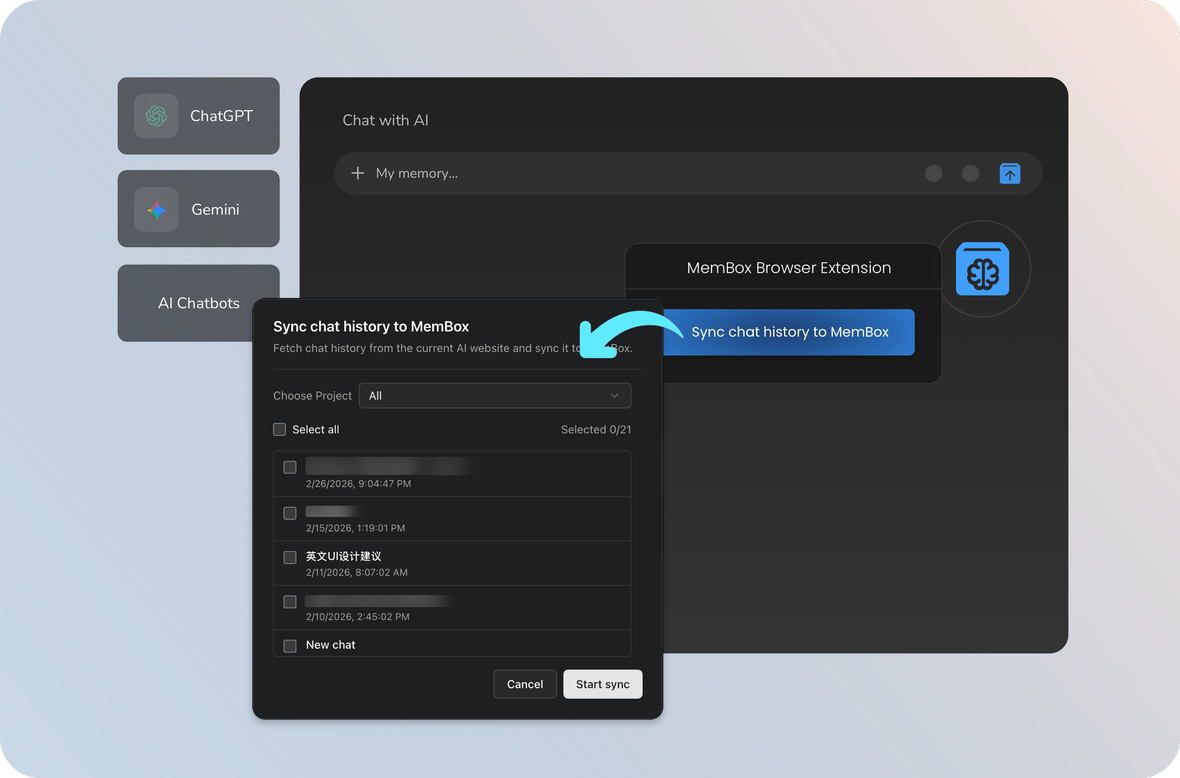Click Sync chat history to MemBox button

(789, 332)
